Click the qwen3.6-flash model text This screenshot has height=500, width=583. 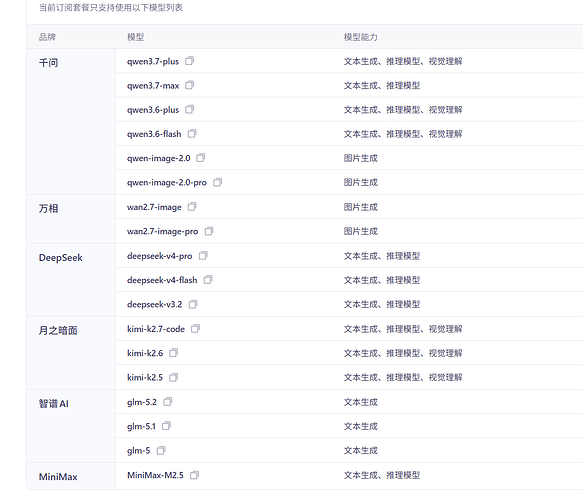(154, 134)
